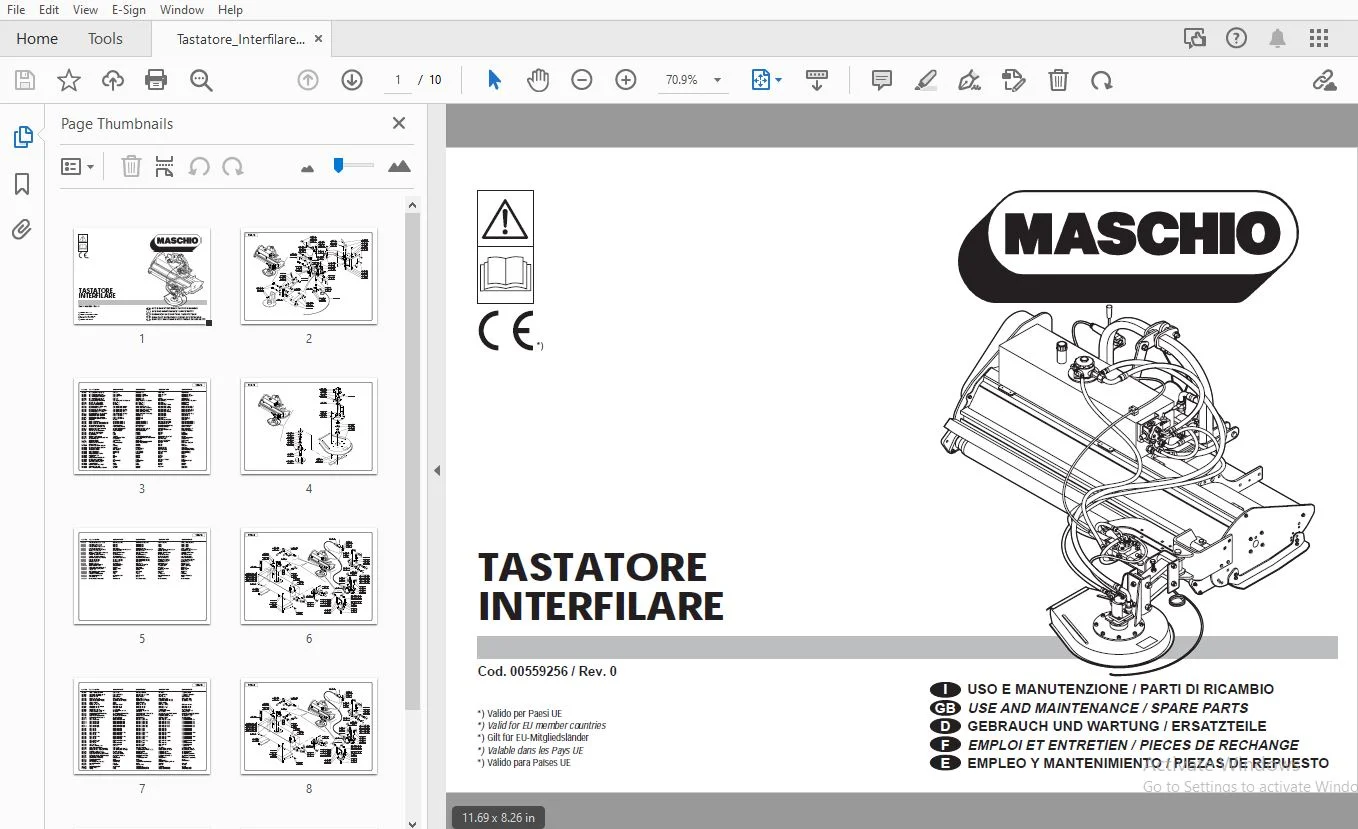Select the page 7 thumbnail

(x=142, y=726)
